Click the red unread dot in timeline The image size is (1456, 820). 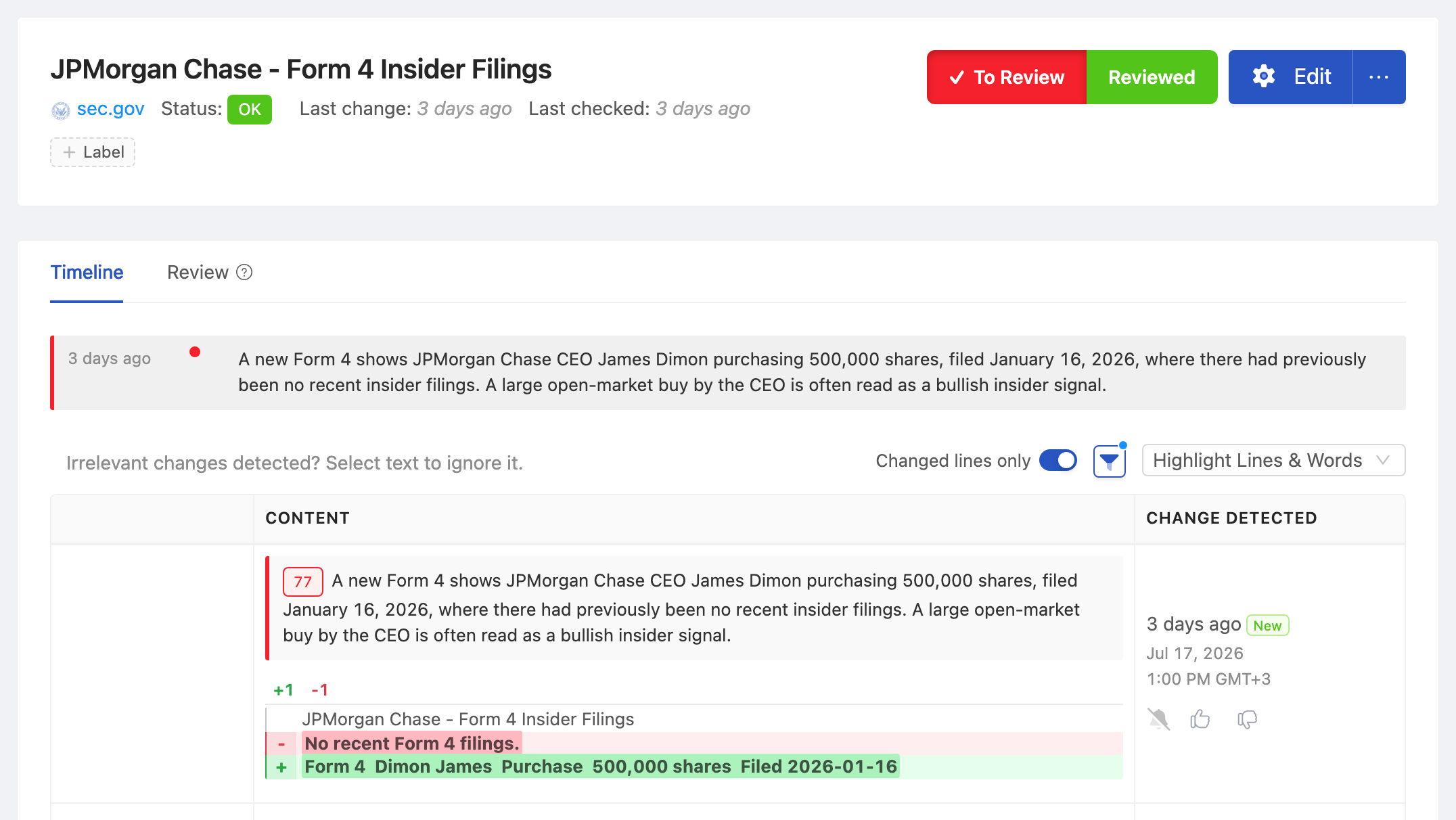[195, 352]
